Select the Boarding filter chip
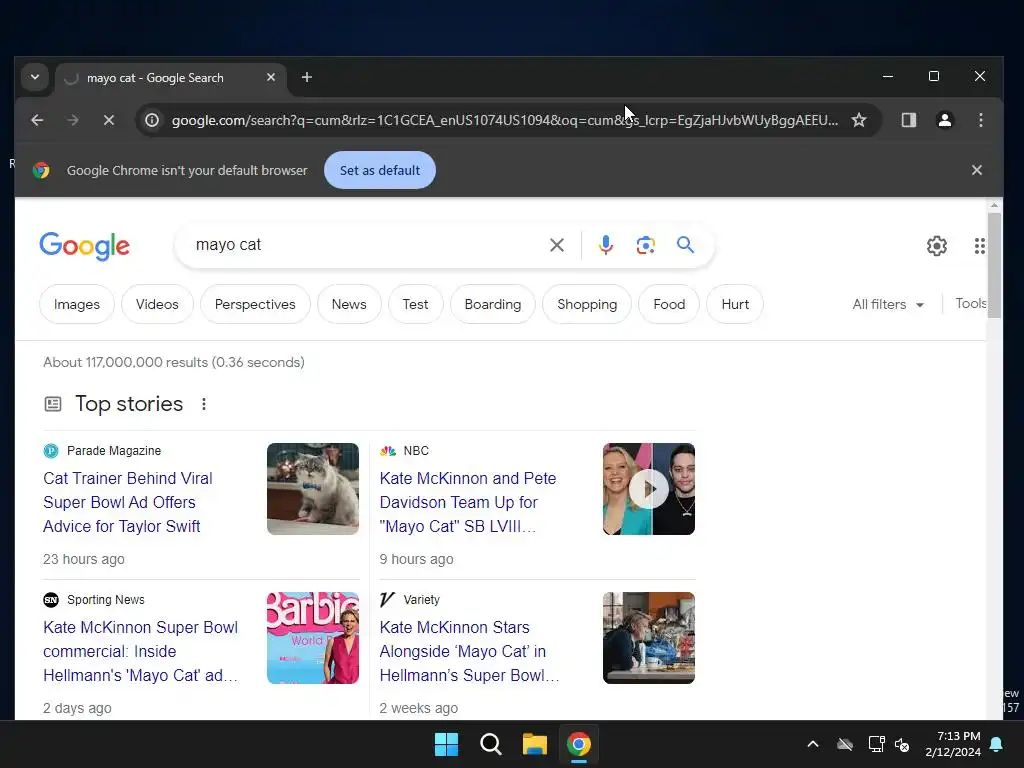Screen dimensions: 1024x768 (x=493, y=304)
